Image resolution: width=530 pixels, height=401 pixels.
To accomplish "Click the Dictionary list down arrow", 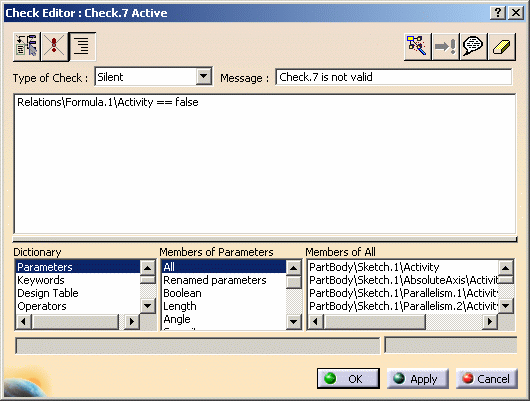I will click(148, 306).
